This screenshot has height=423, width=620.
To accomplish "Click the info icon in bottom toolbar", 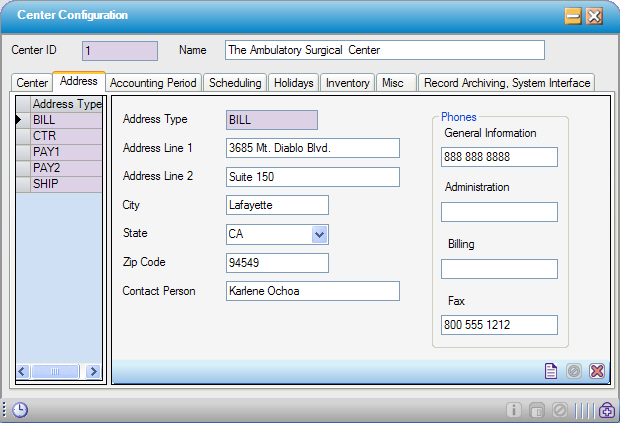I will [514, 410].
